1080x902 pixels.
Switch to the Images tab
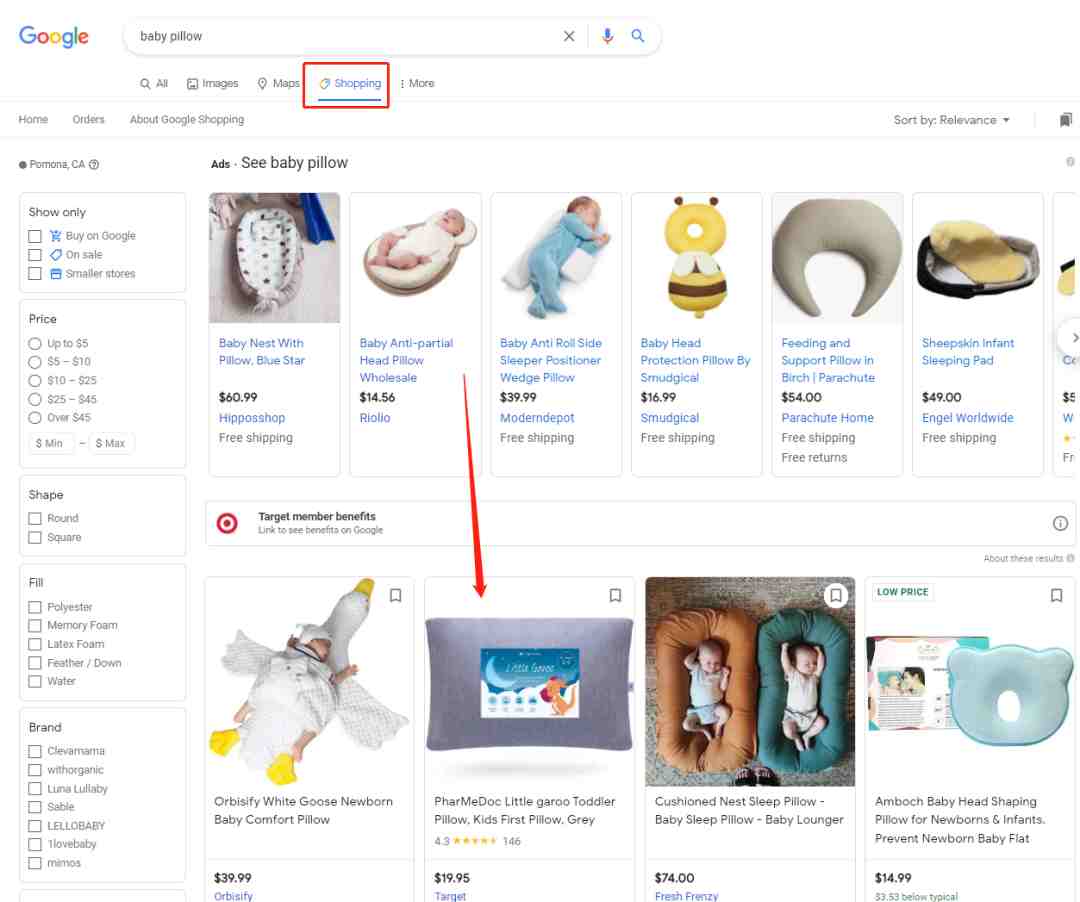[212, 84]
